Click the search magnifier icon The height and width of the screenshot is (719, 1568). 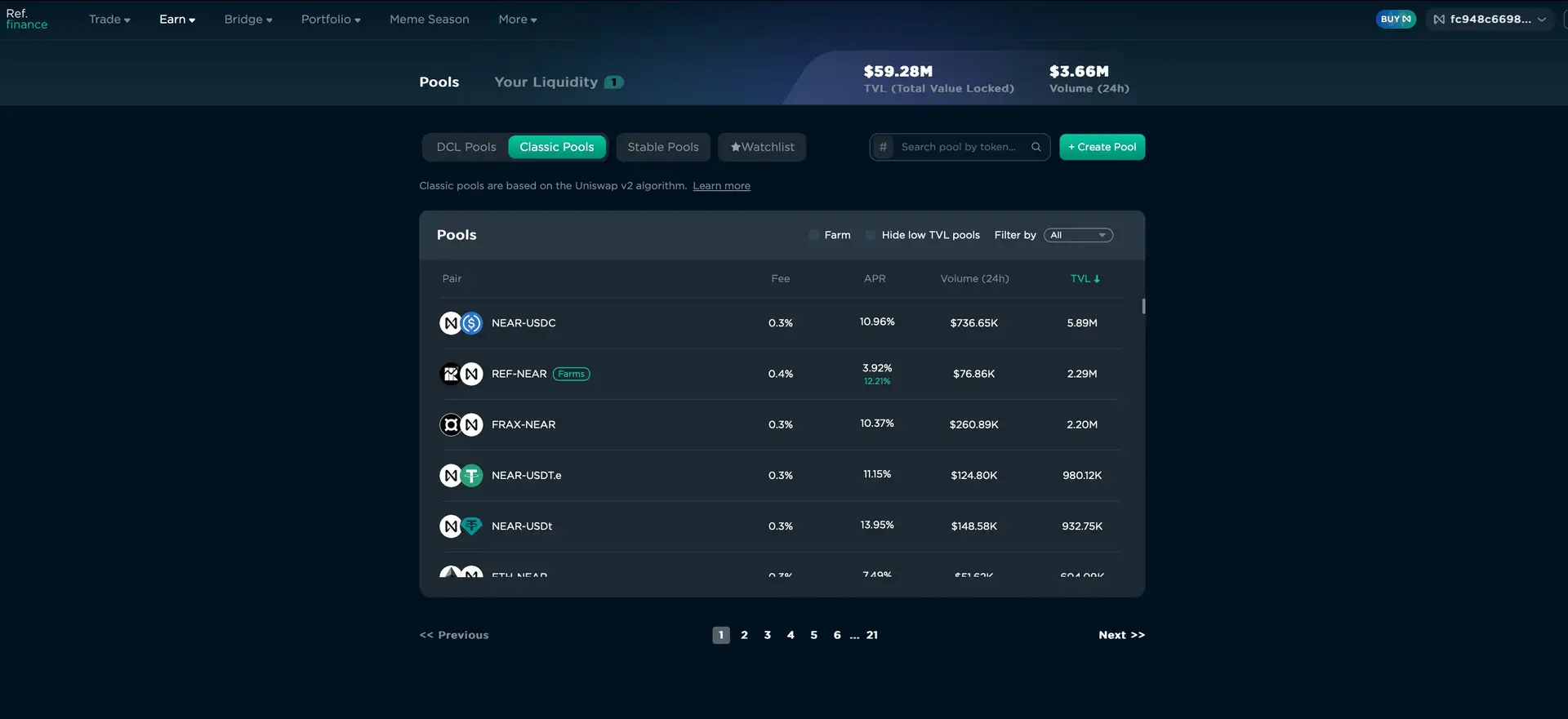[1036, 147]
